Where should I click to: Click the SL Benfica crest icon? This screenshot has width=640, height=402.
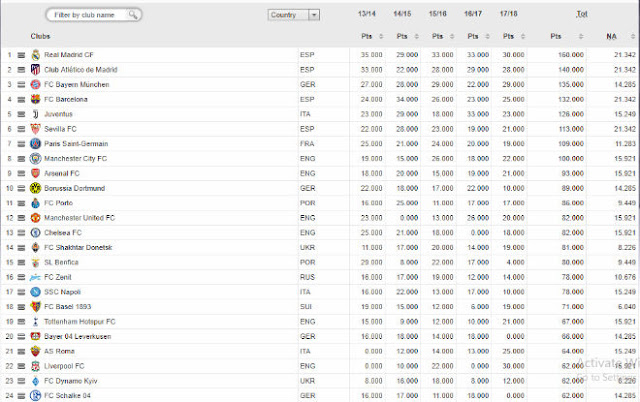36,262
